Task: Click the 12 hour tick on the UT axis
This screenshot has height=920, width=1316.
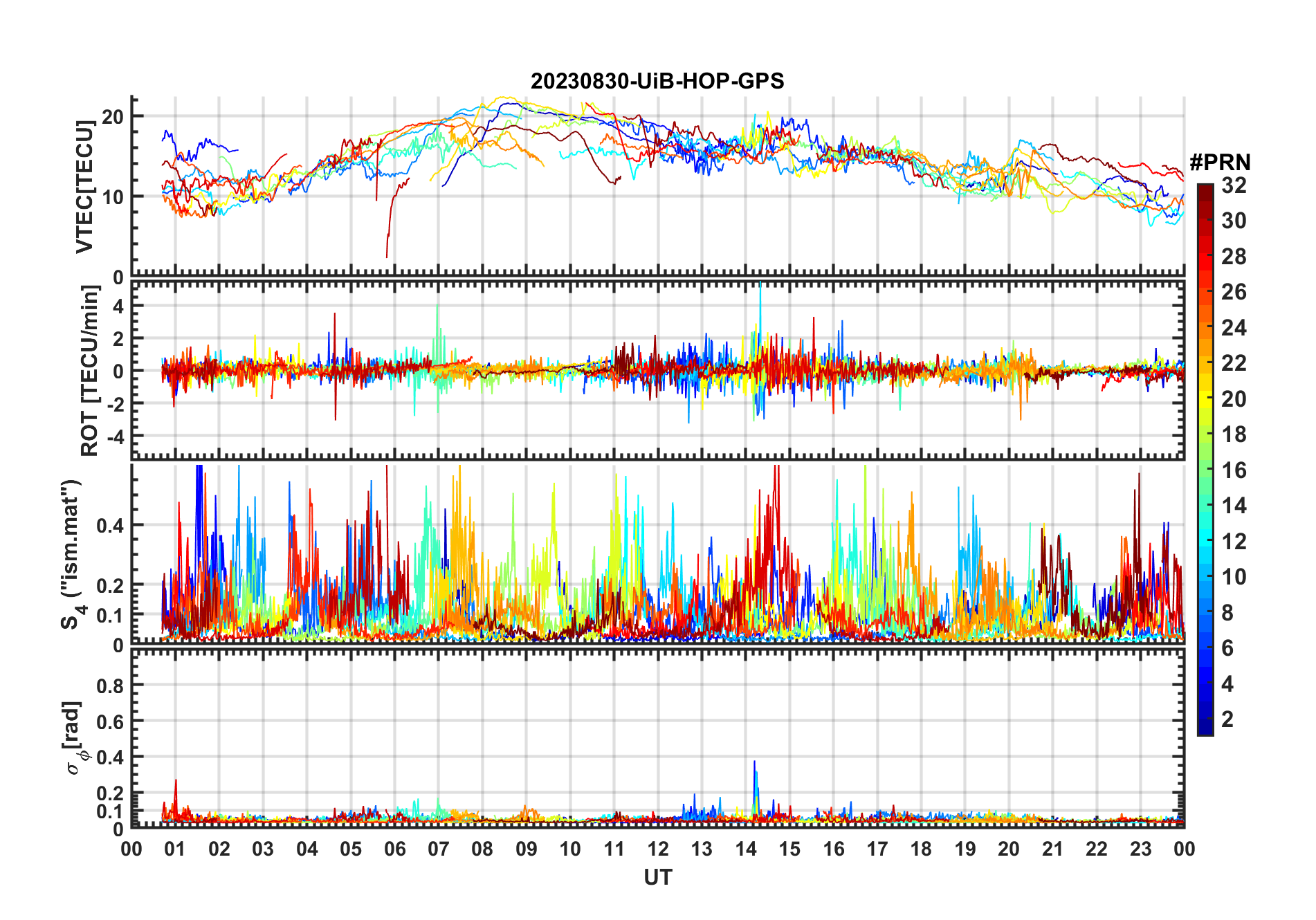Action: click(x=657, y=849)
